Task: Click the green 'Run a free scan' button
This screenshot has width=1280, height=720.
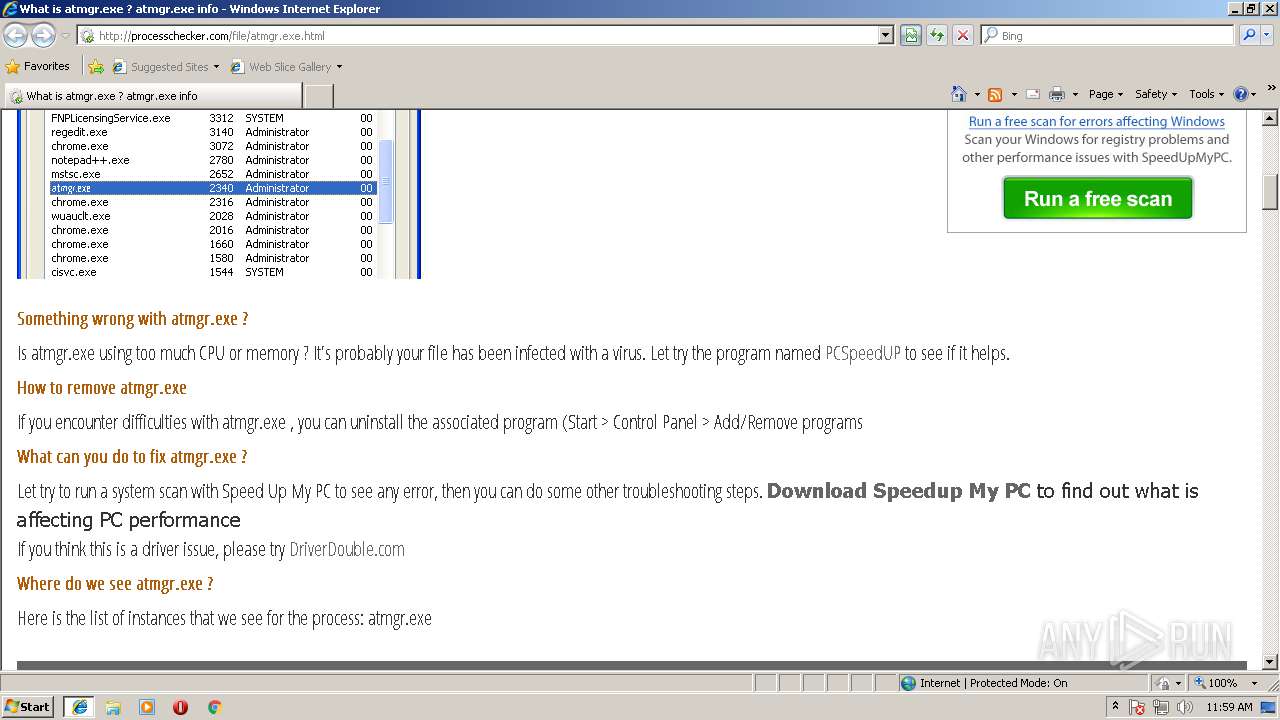Action: [x=1097, y=198]
